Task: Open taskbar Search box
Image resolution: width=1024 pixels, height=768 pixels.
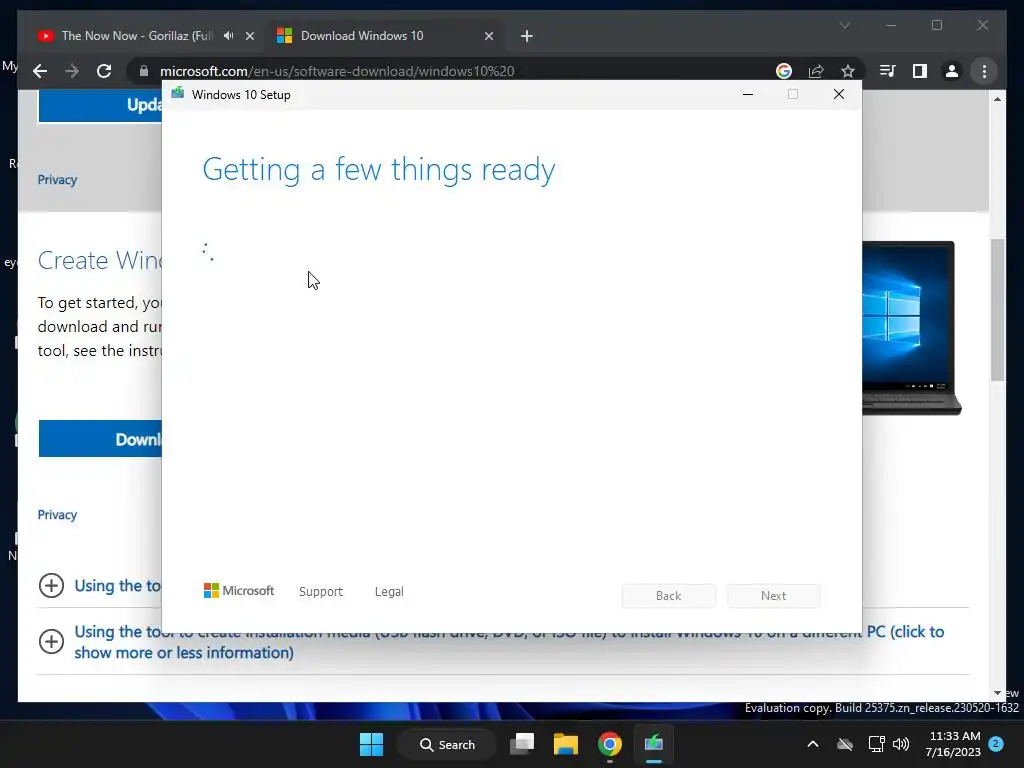Action: (447, 744)
